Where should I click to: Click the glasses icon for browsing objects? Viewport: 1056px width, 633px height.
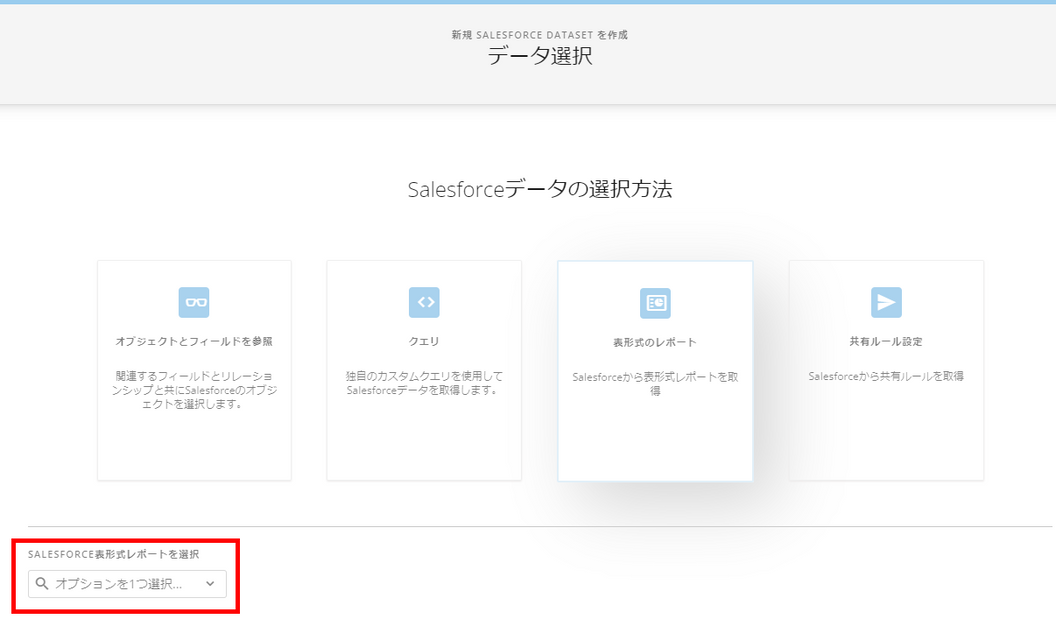(x=194, y=302)
